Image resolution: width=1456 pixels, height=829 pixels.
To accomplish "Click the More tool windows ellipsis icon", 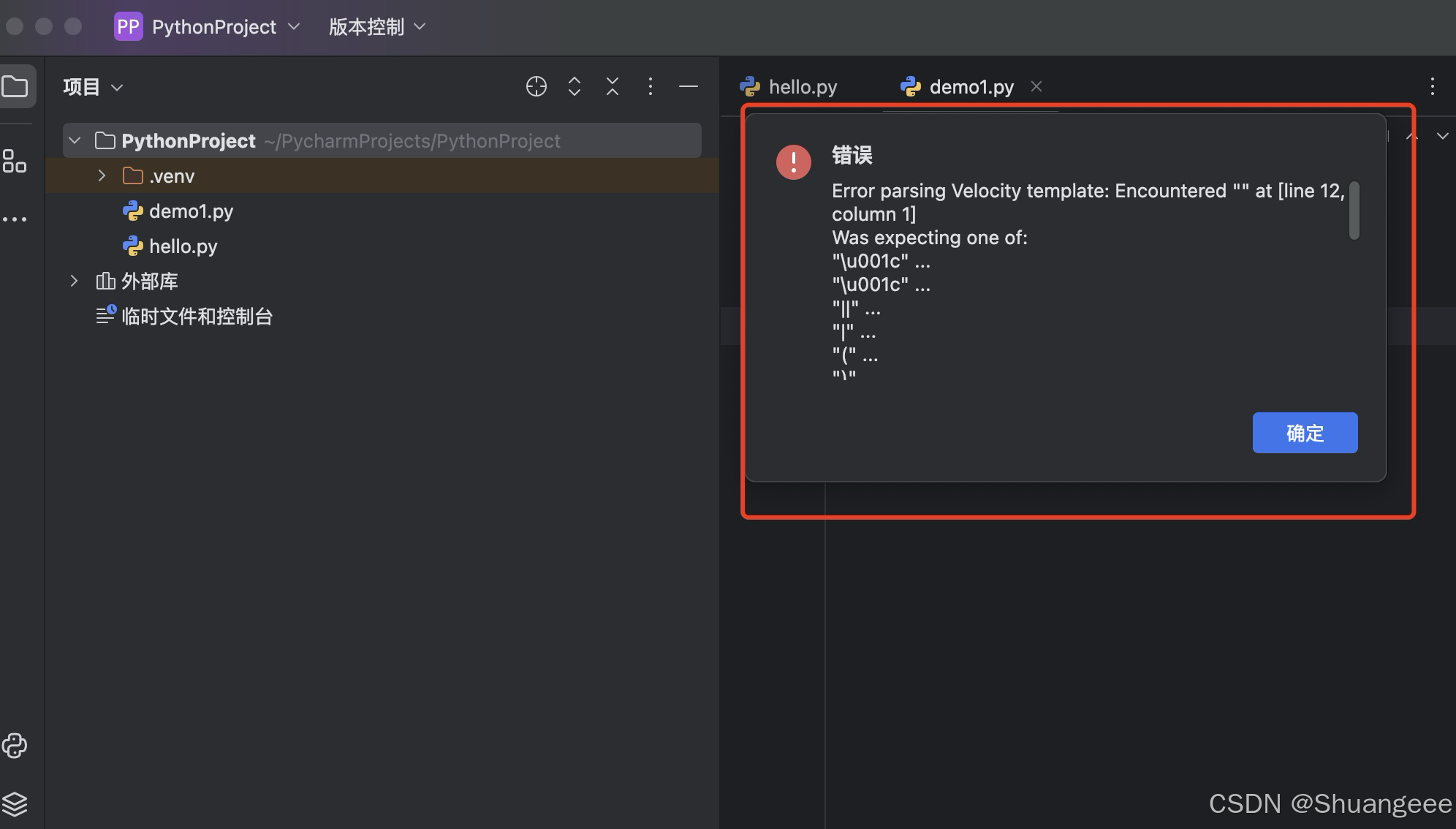I will (15, 219).
